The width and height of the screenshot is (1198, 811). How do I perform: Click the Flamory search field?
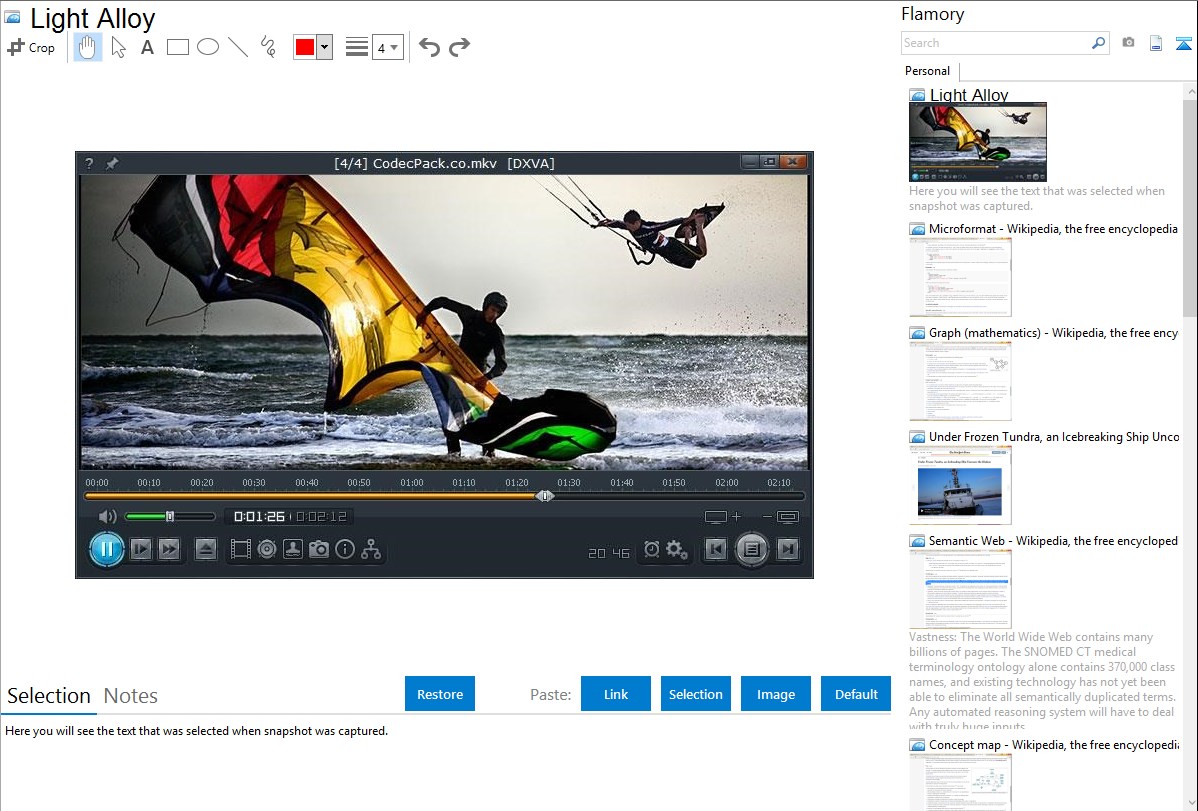point(995,43)
